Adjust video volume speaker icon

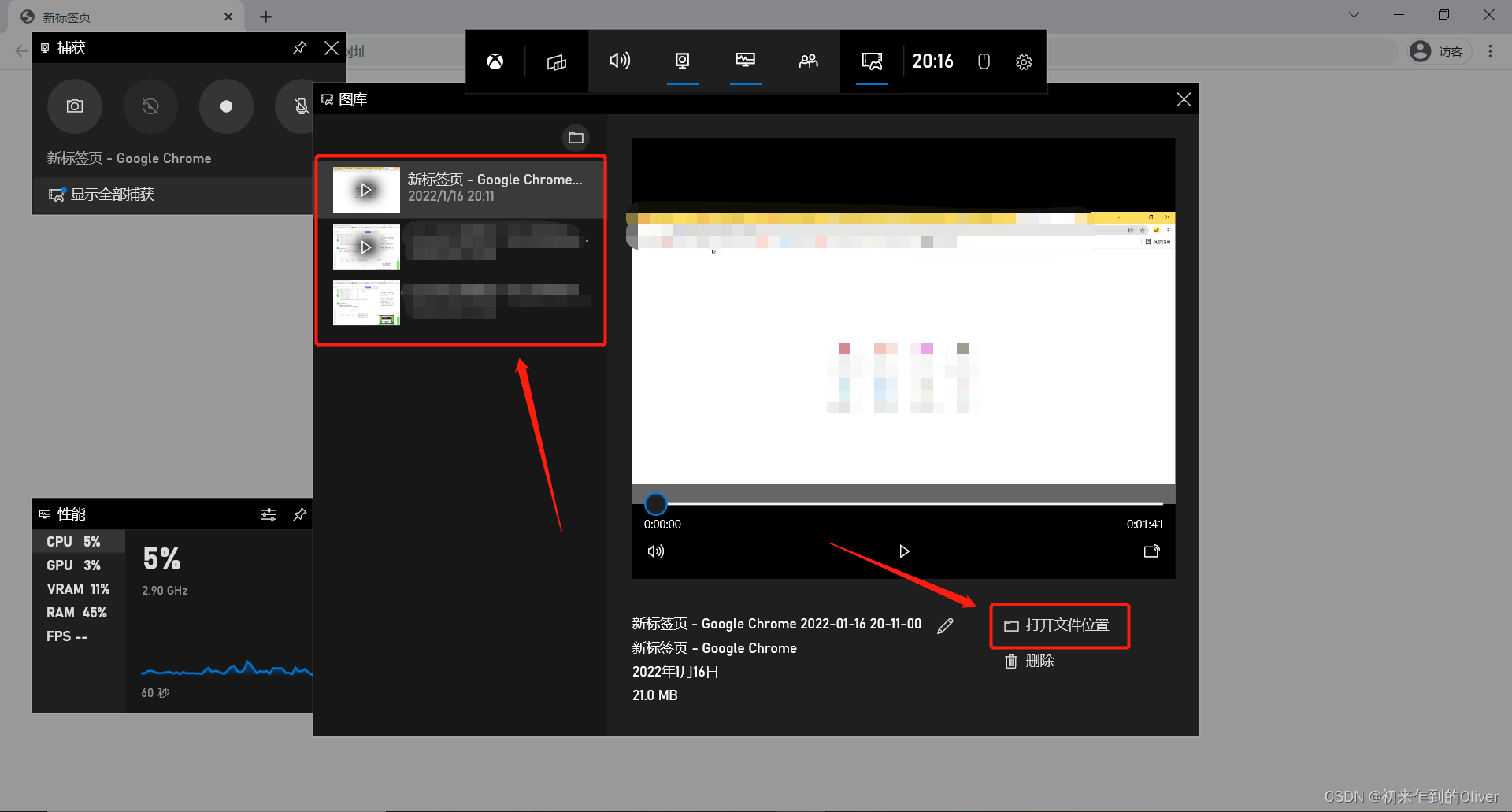pyautogui.click(x=656, y=551)
